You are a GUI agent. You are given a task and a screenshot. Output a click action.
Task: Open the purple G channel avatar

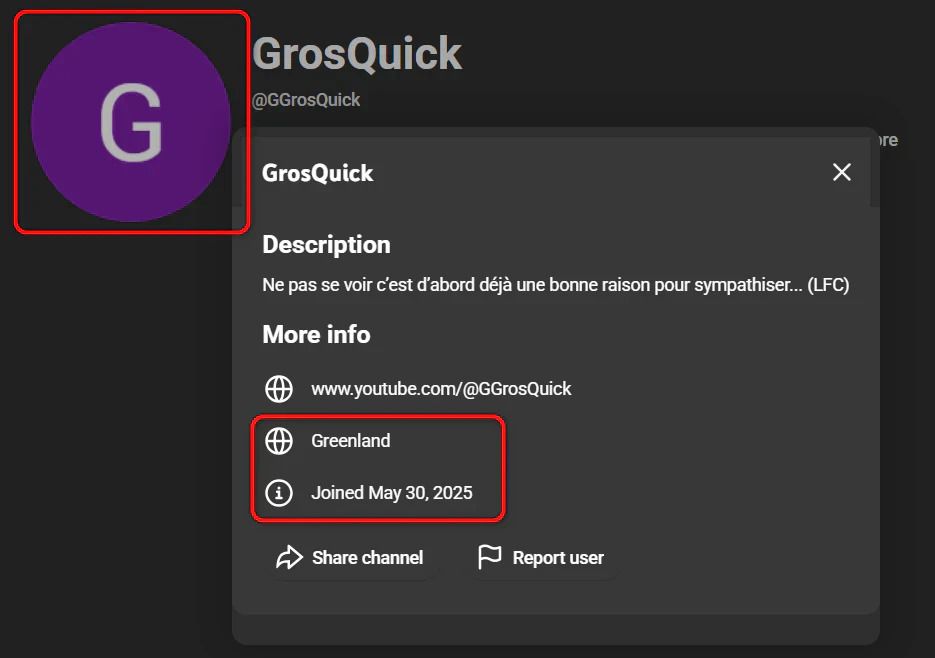(131, 122)
